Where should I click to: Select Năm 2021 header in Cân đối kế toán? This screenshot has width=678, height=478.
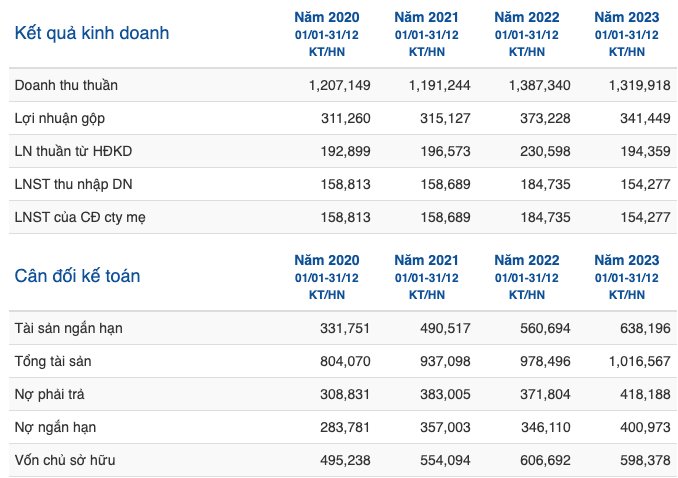point(426,260)
